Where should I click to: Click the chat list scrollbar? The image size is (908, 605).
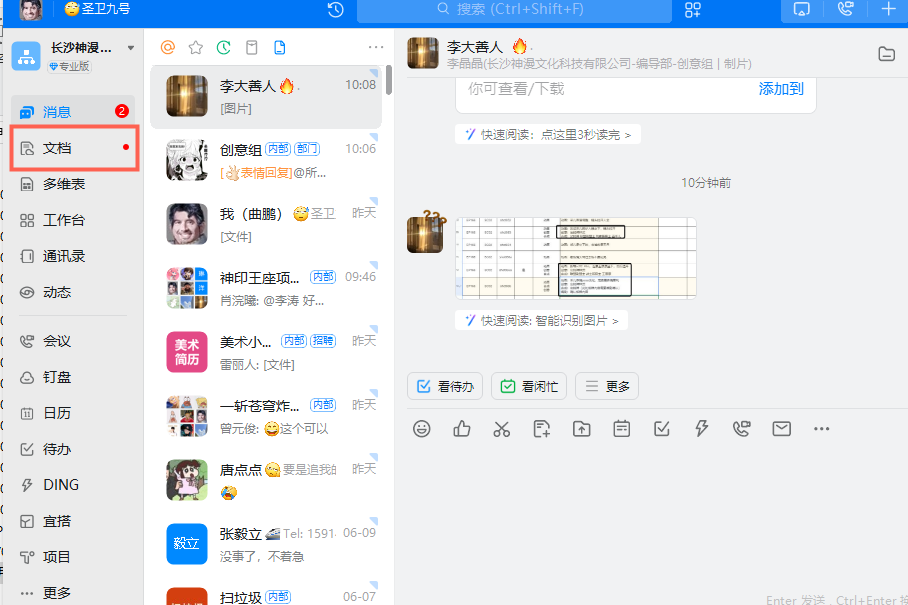pos(389,80)
